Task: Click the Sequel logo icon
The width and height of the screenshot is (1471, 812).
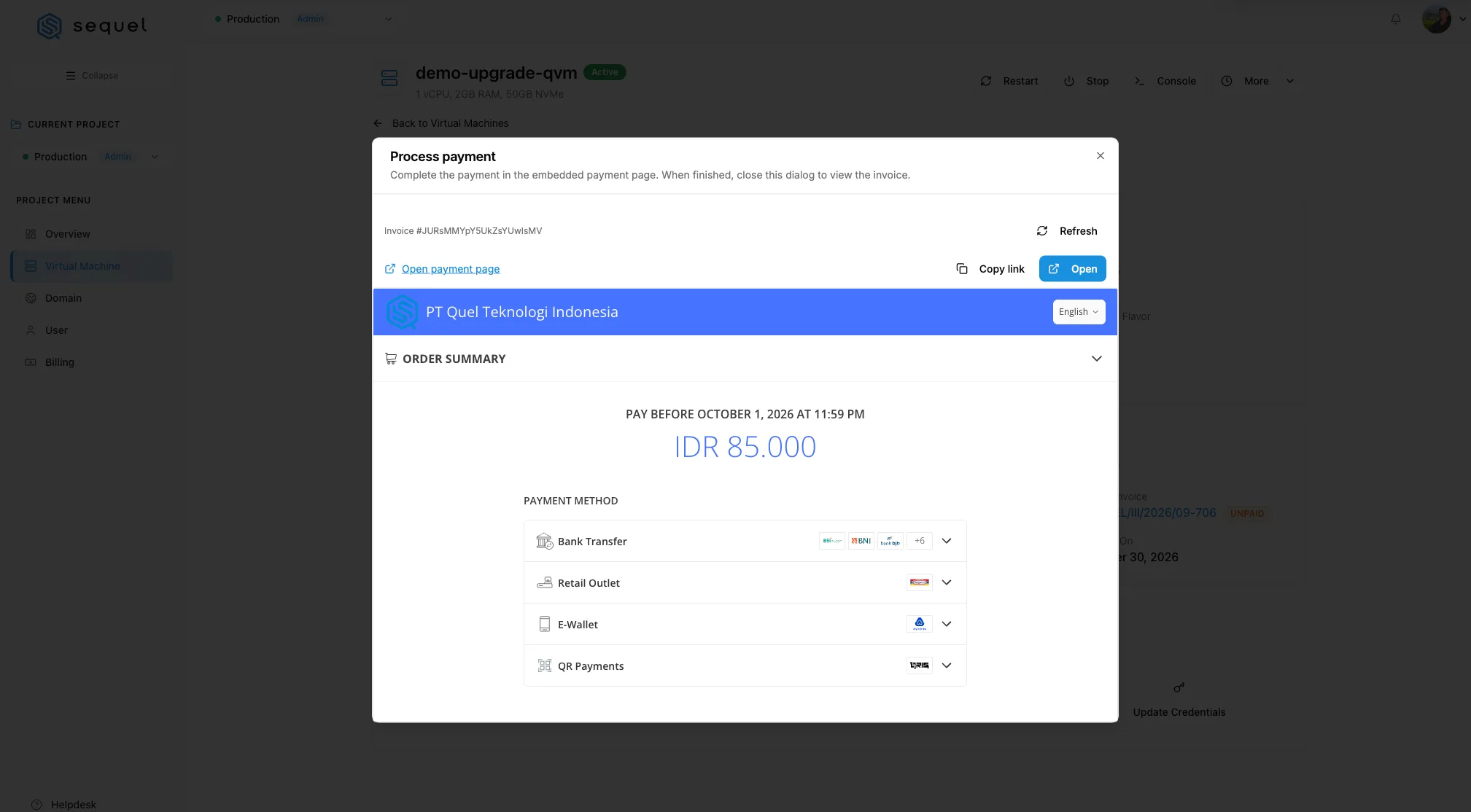Action: point(50,26)
